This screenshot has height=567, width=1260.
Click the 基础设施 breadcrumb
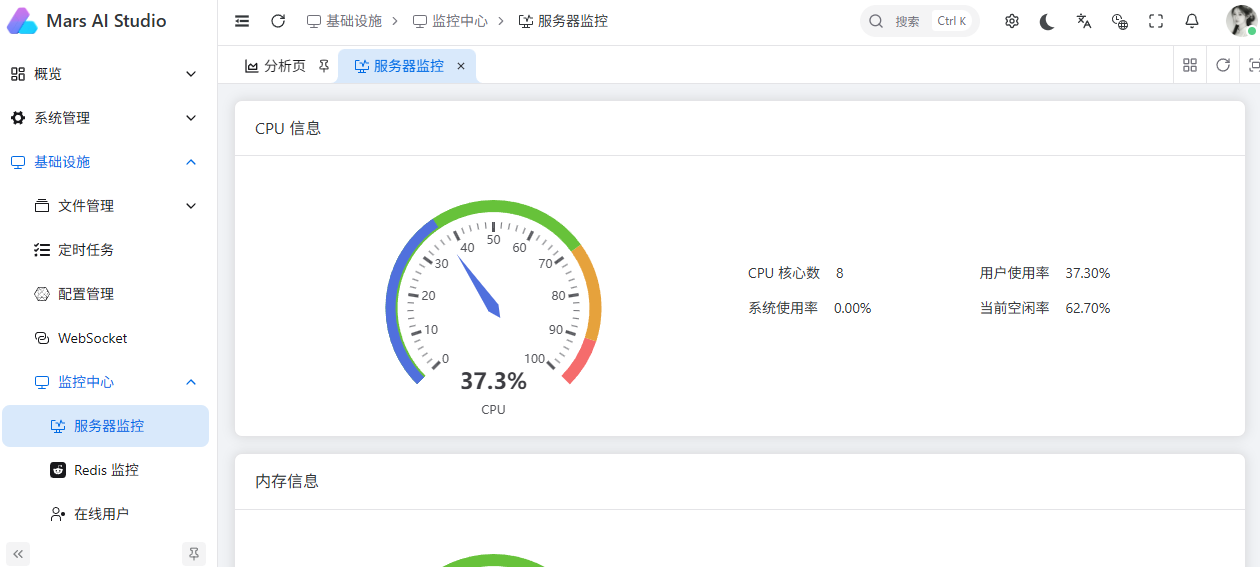[x=344, y=21]
